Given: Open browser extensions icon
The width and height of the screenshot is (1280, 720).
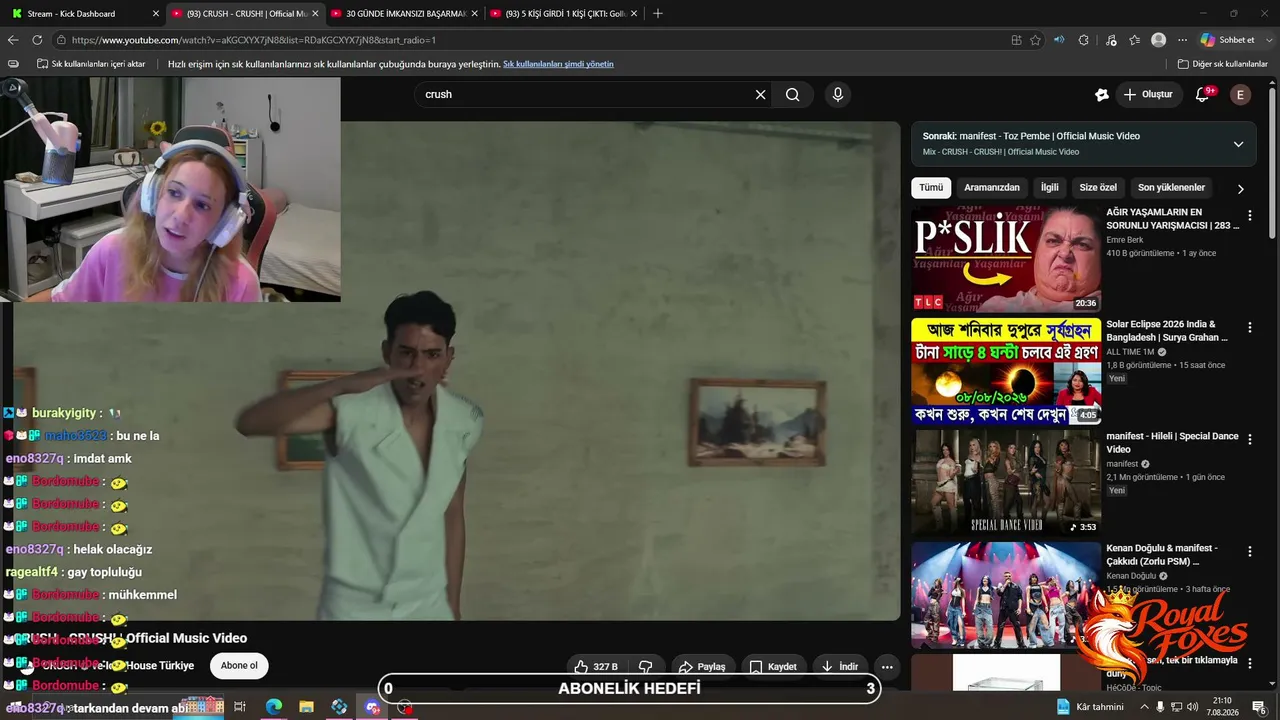Looking at the screenshot, I should click(x=1084, y=40).
